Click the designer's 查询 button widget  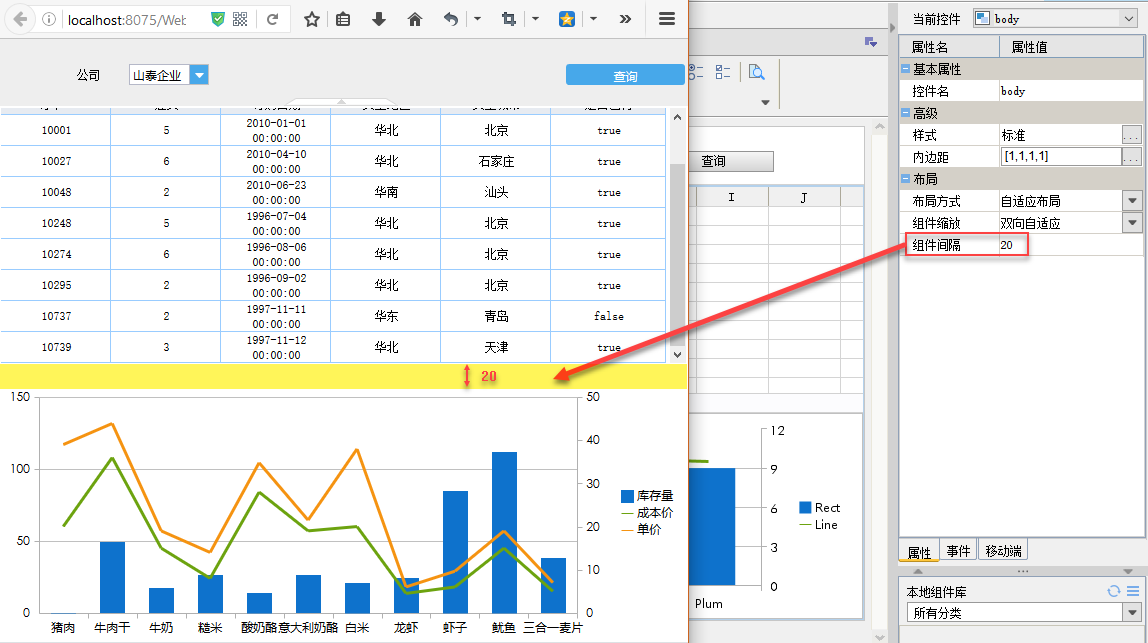(x=731, y=161)
